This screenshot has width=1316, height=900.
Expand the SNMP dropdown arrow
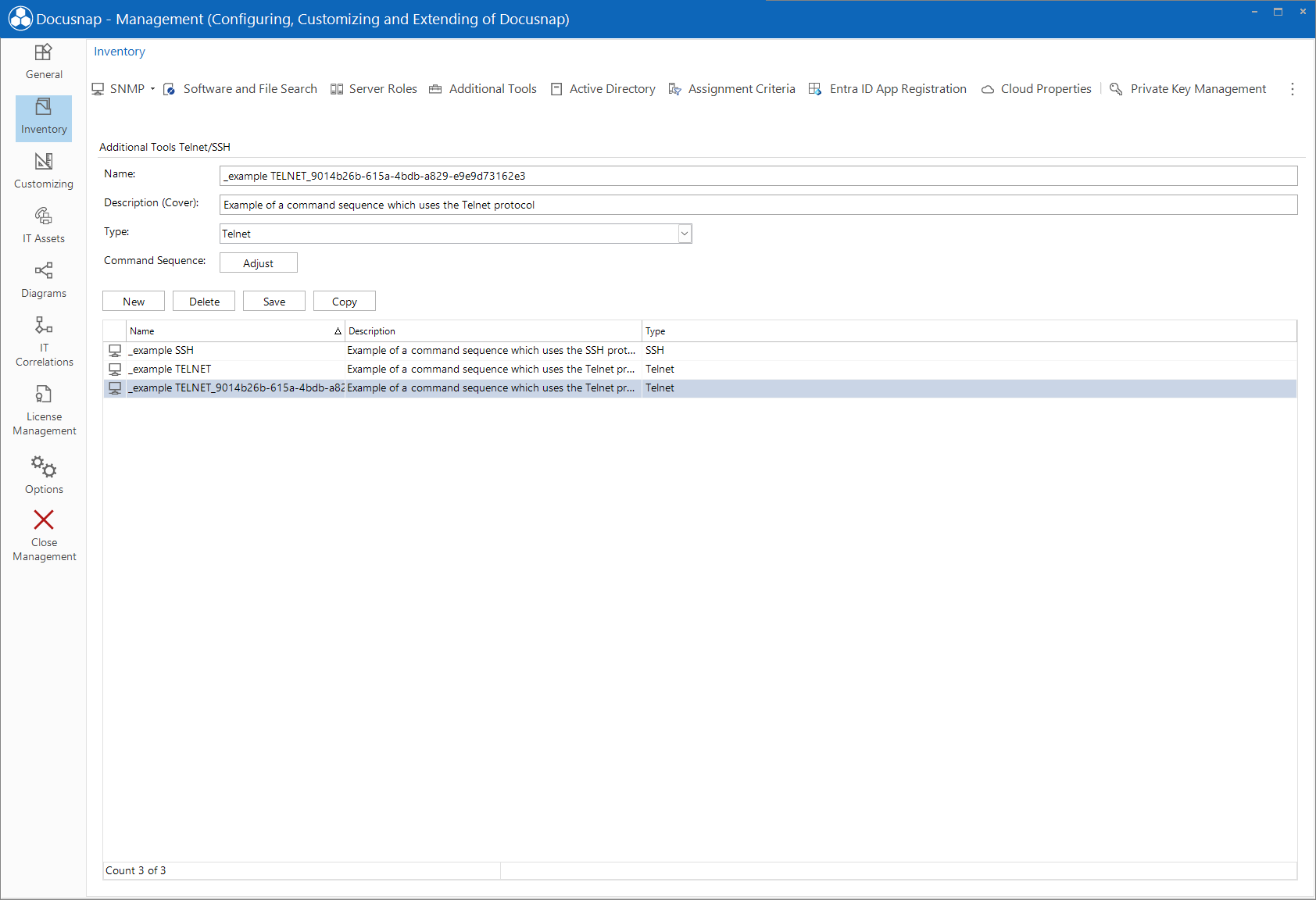152,89
